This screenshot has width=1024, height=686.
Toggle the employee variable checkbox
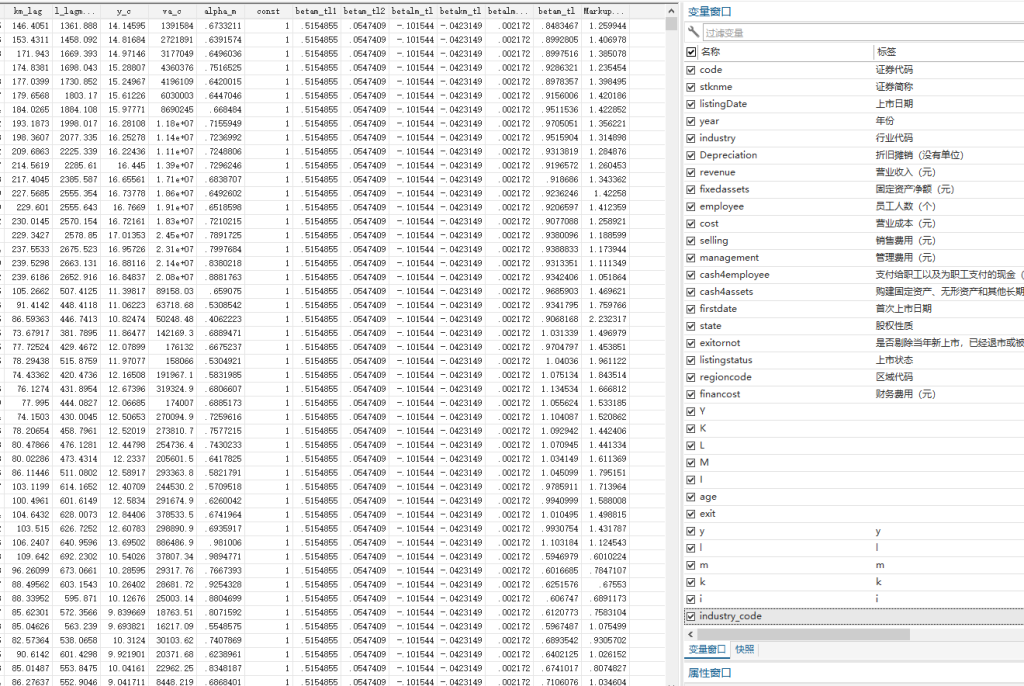coord(691,206)
